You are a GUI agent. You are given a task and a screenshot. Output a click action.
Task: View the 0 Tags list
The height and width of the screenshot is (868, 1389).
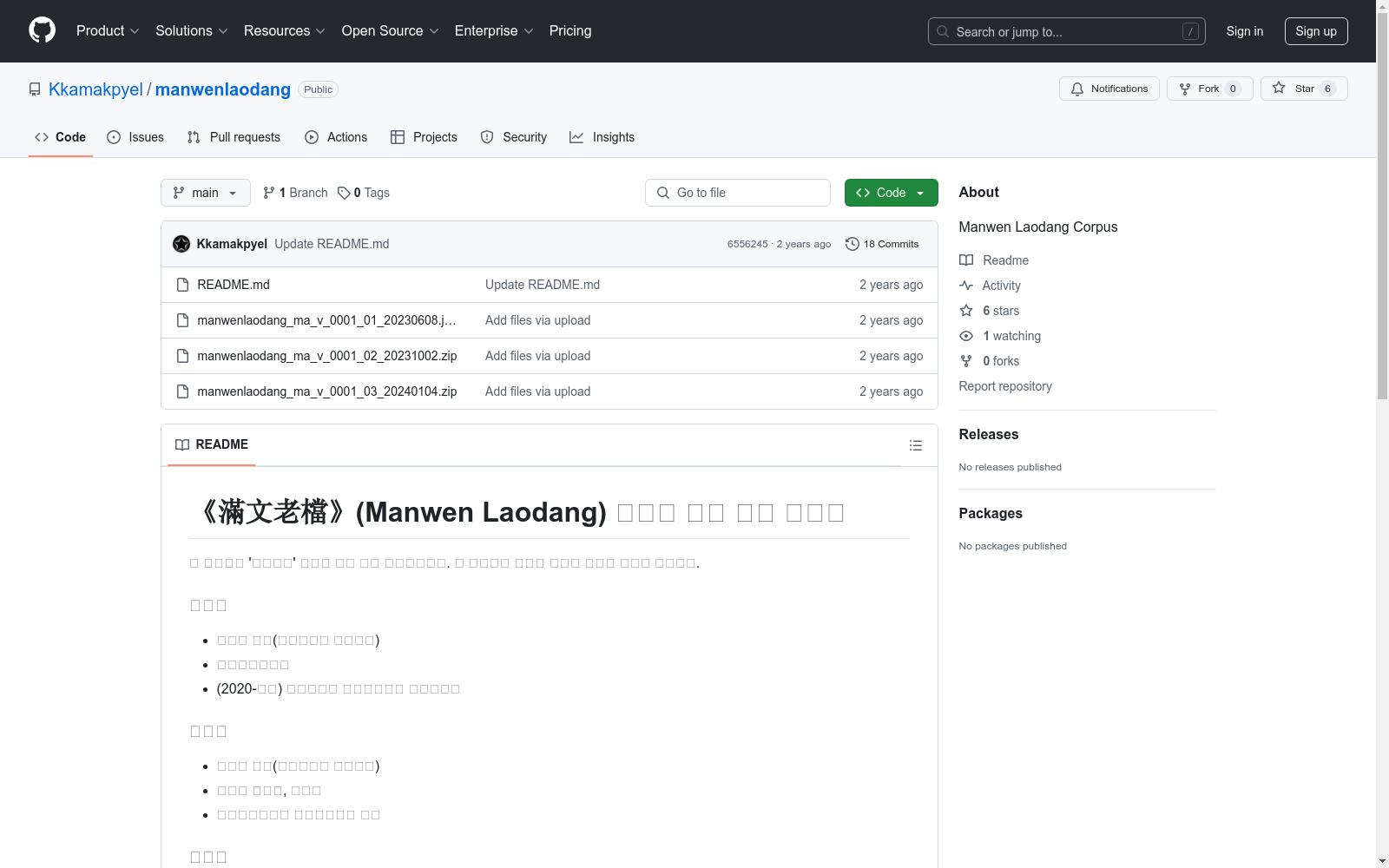click(x=364, y=193)
